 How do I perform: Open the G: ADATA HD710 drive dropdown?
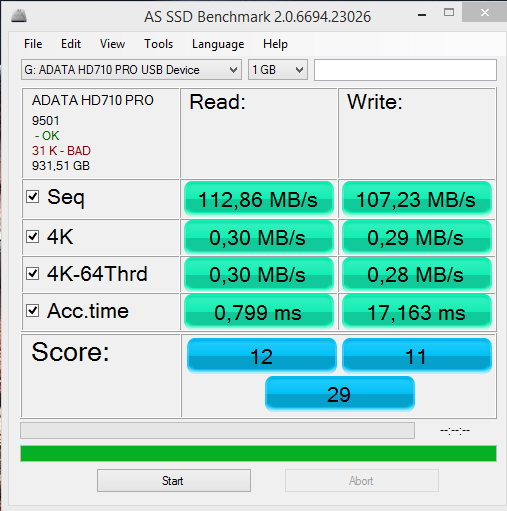pyautogui.click(x=131, y=70)
